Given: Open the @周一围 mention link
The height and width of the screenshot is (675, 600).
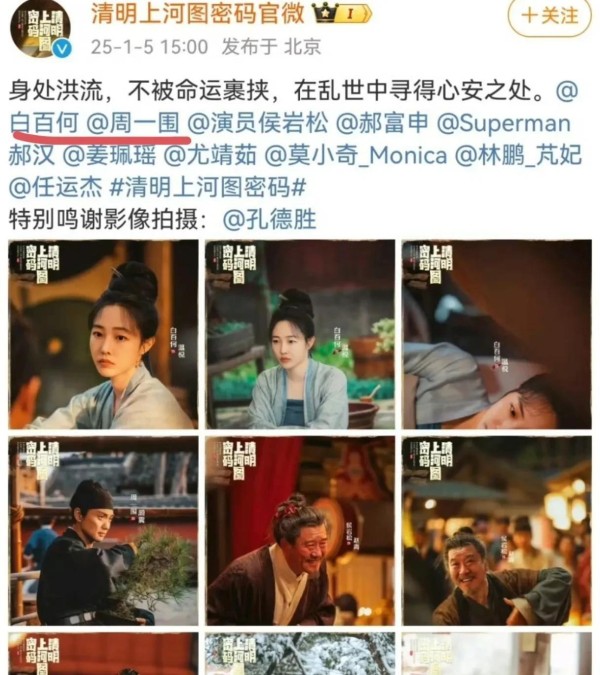Looking at the screenshot, I should coord(133,123).
